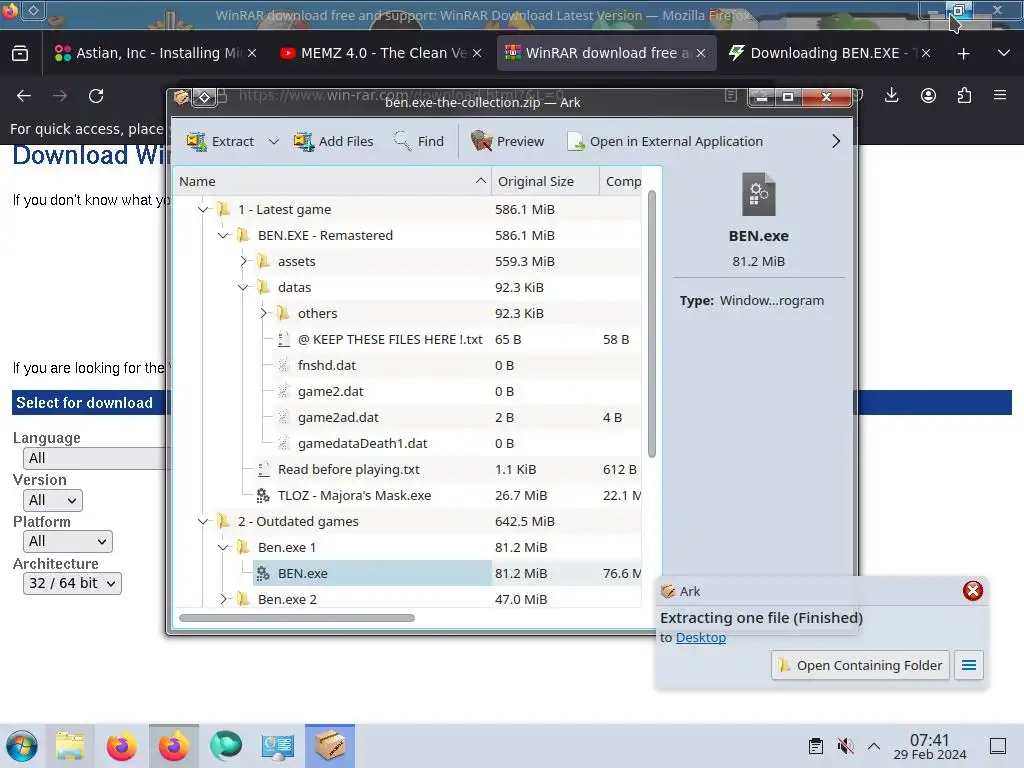Open the Version dropdown on WinRAR page
This screenshot has width=1024, height=768.
pos(53,500)
